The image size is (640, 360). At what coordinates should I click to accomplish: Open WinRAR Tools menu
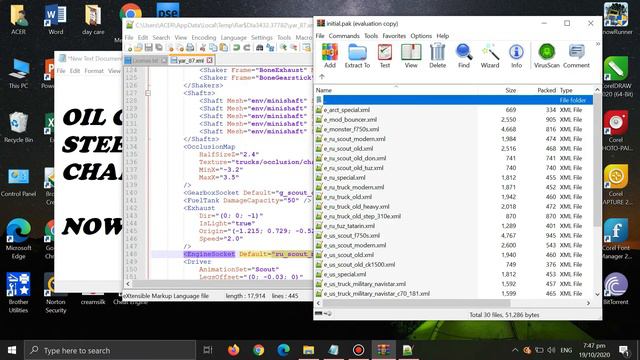371,36
